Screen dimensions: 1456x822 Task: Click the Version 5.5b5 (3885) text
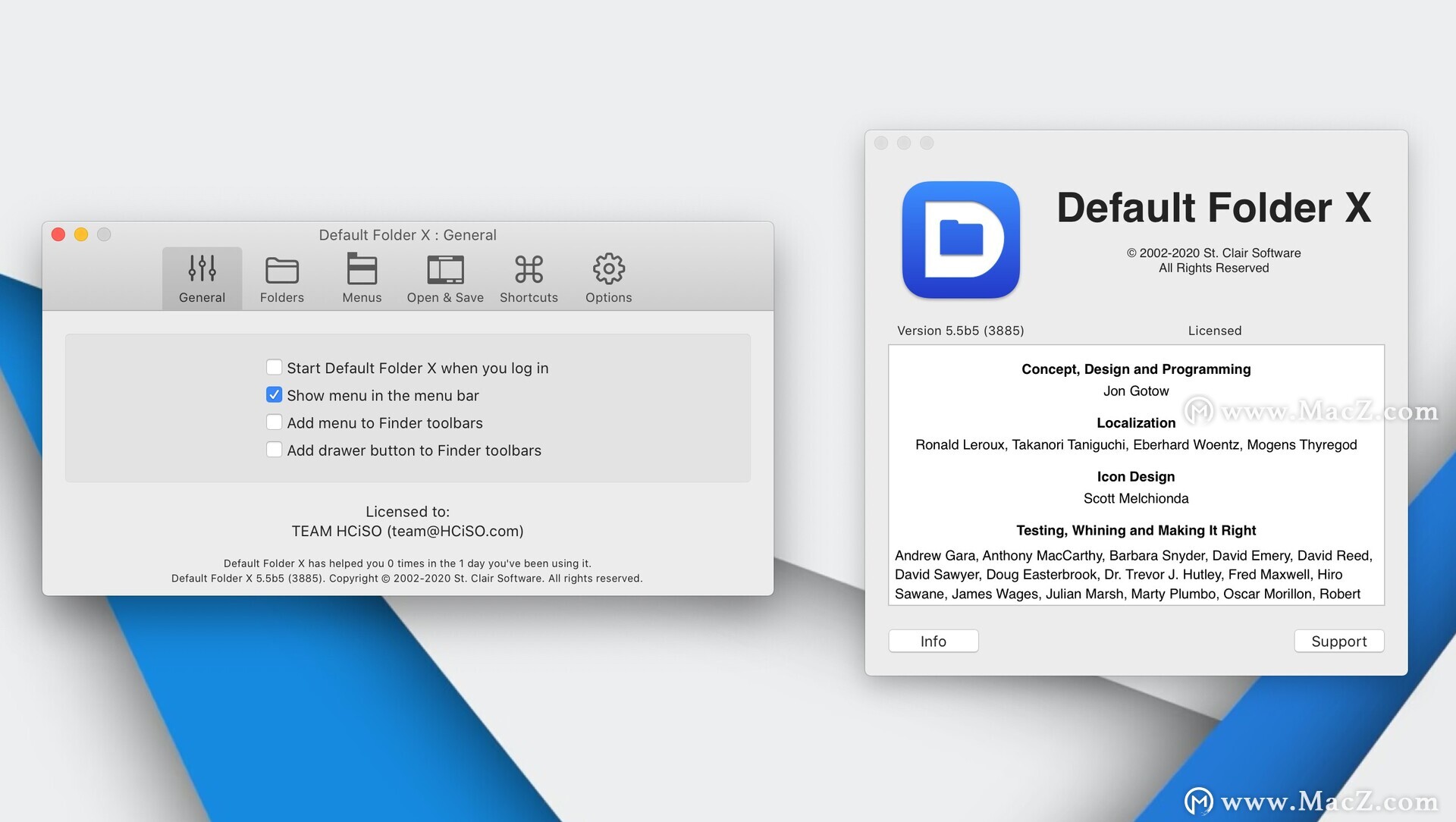pyautogui.click(x=960, y=331)
